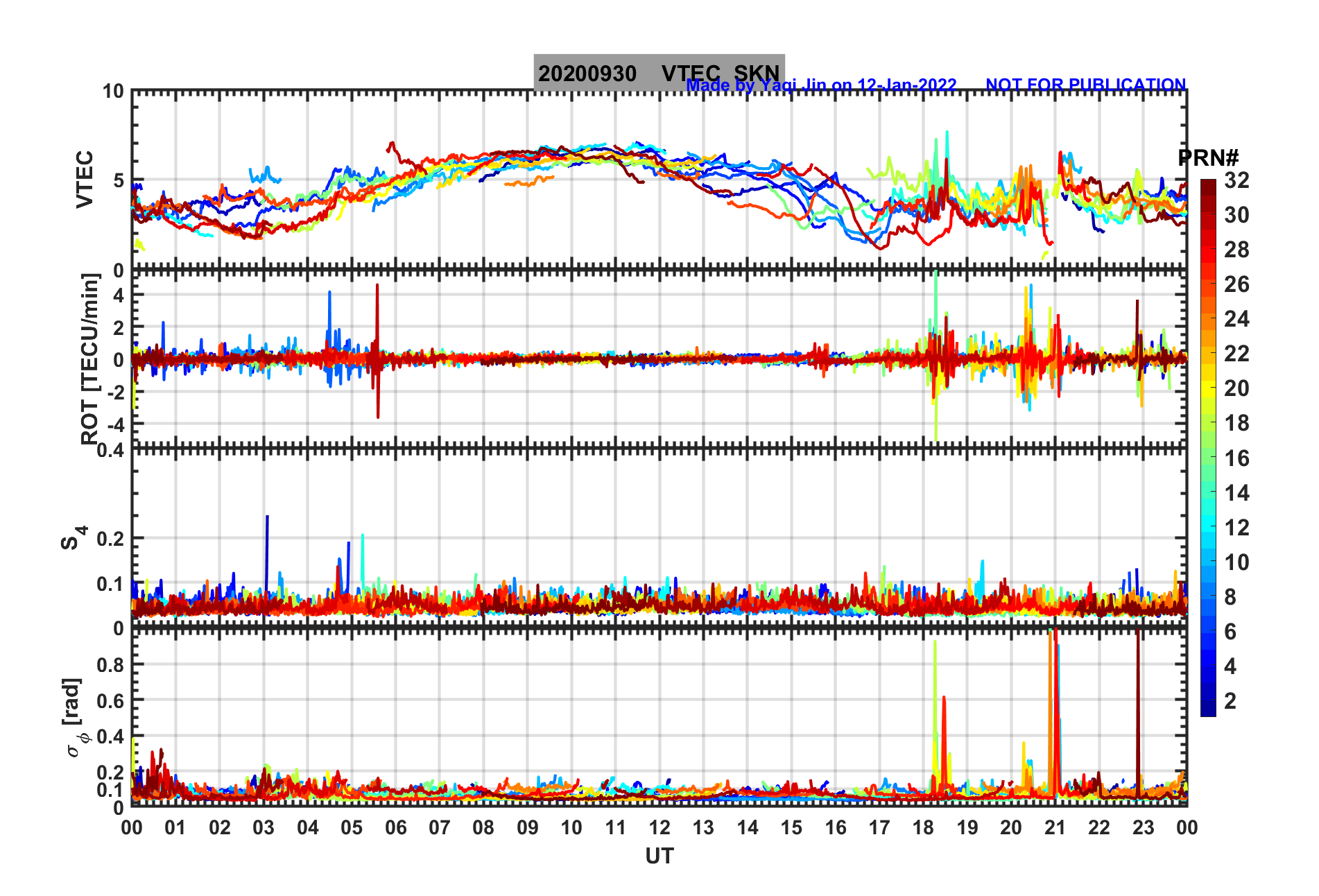Click the '20200930 VTEC SKN' plot title
The width and height of the screenshot is (1319, 896).
(659, 74)
